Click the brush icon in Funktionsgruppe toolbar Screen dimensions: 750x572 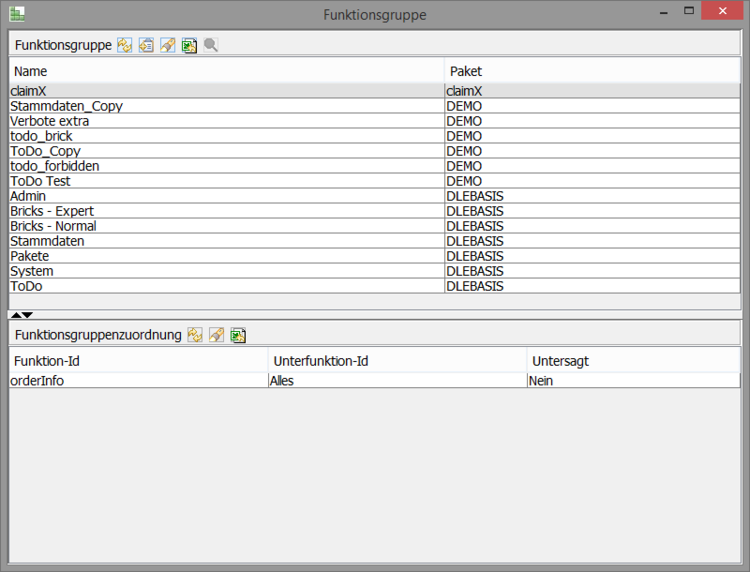pos(168,45)
